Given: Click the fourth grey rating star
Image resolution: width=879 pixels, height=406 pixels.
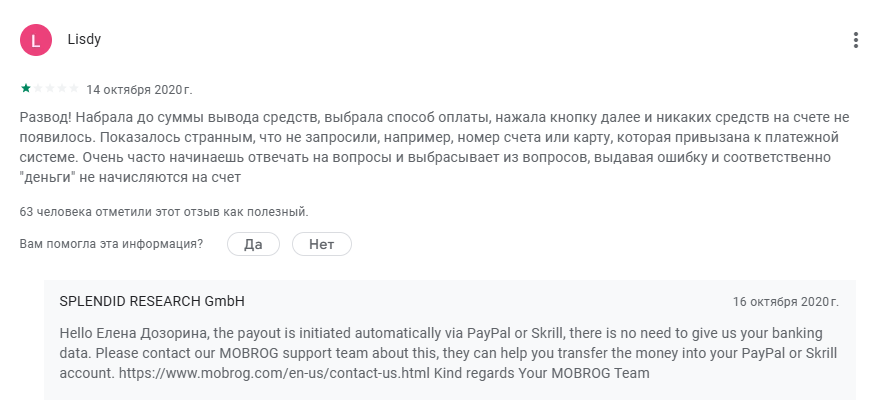Looking at the screenshot, I should (62, 87).
